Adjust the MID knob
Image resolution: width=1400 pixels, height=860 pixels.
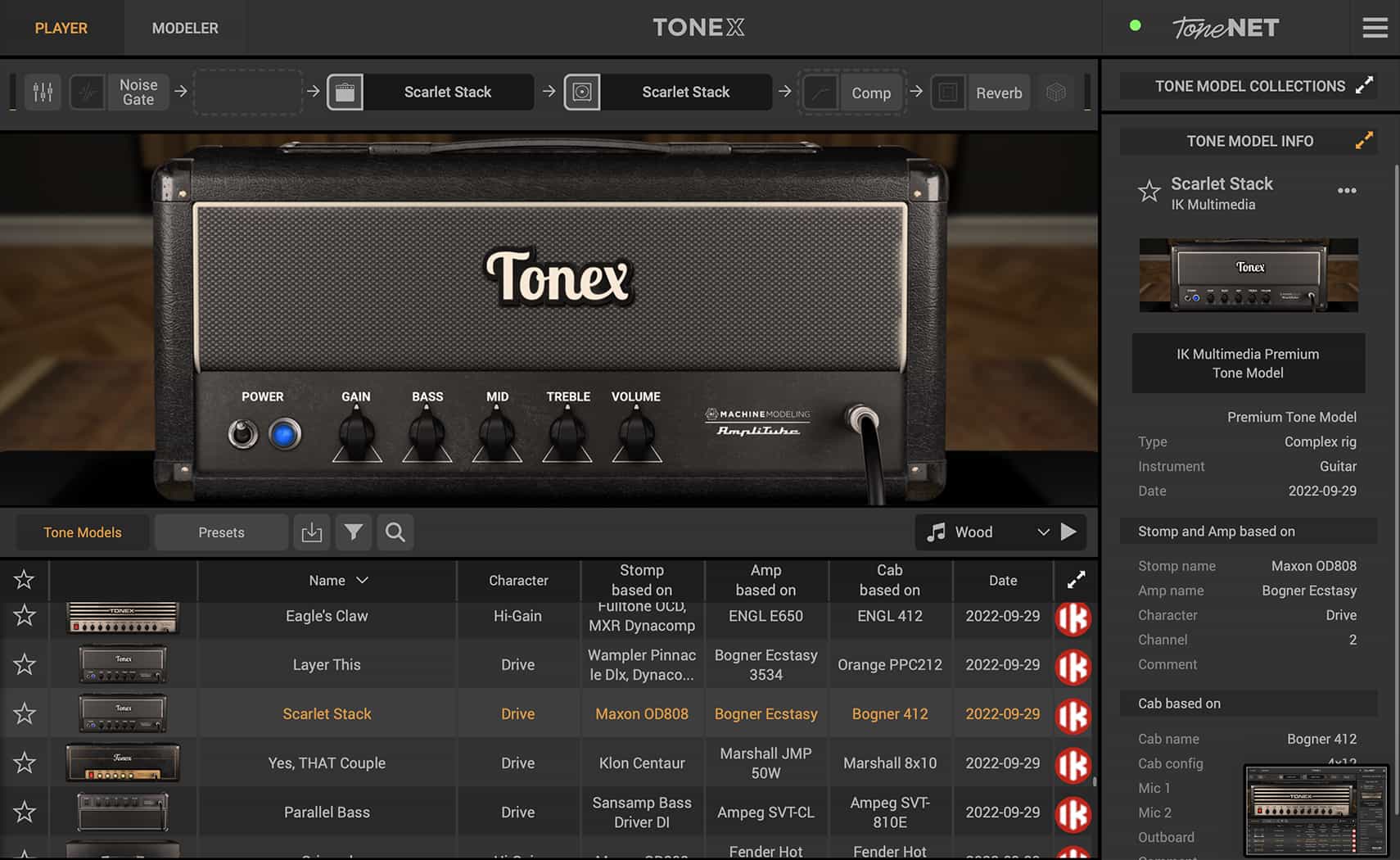(x=497, y=435)
